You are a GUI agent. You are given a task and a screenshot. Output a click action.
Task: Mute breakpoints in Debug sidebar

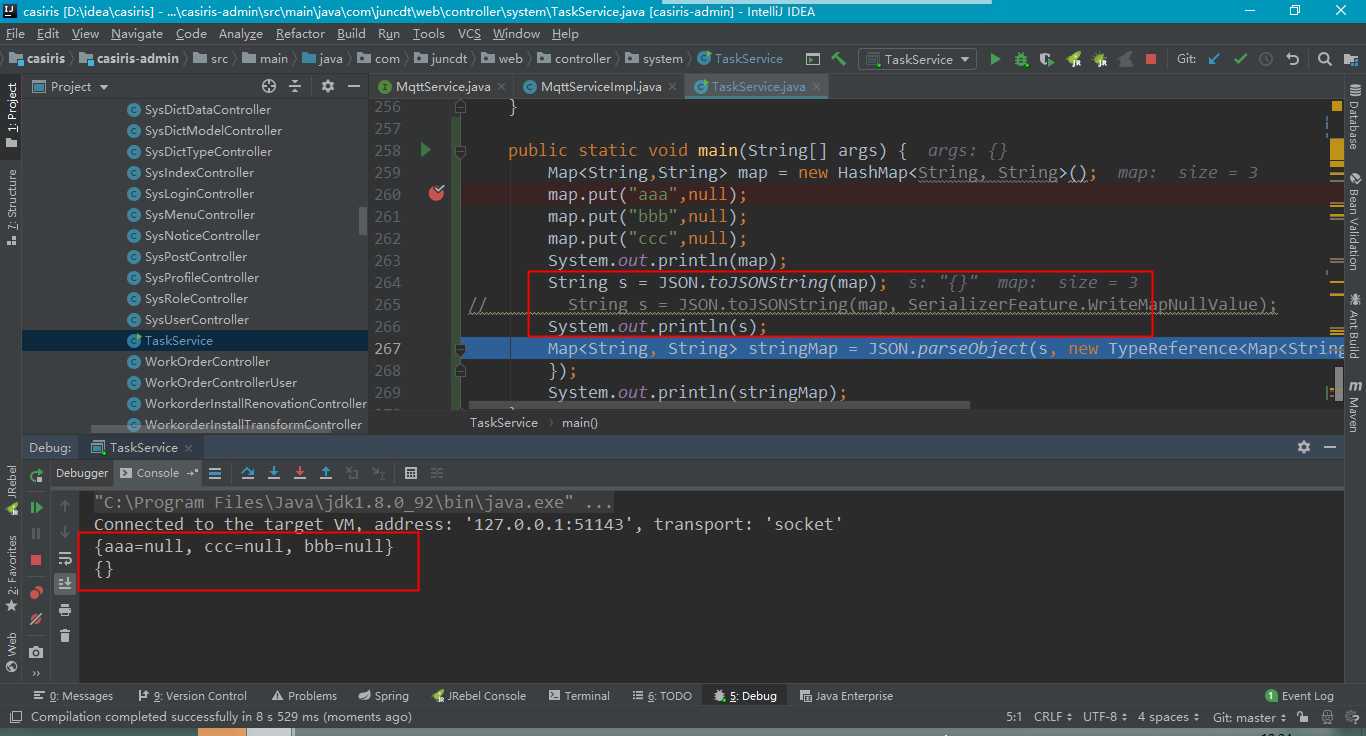click(x=36, y=619)
